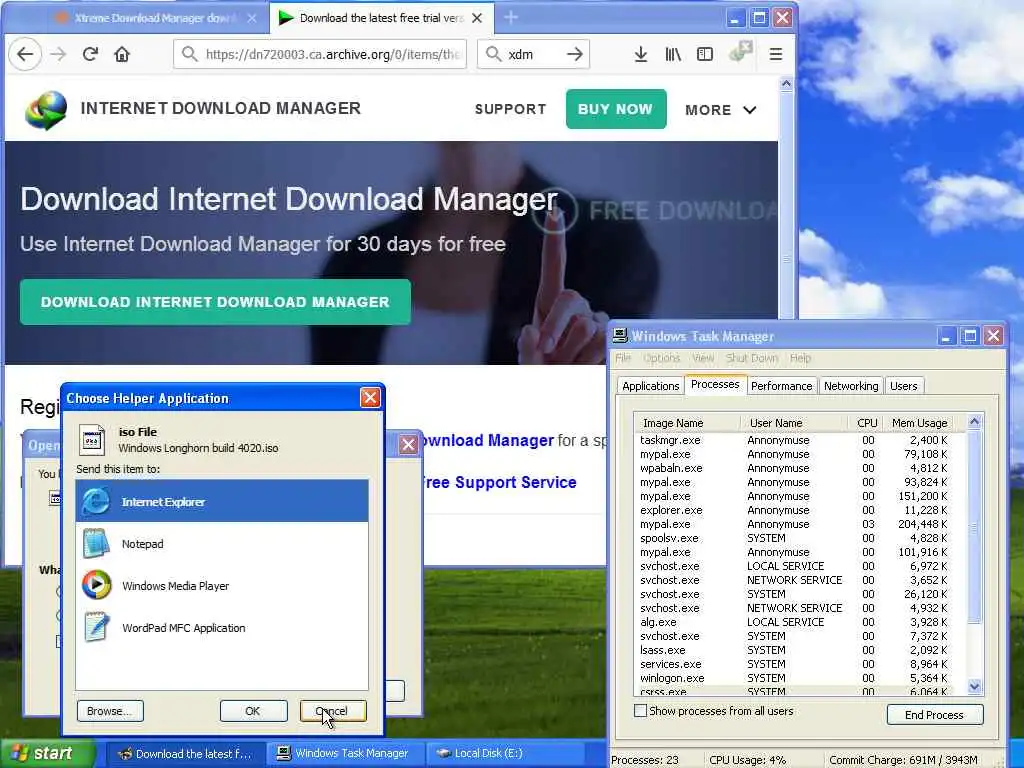Sort processes by Image Name column

687,423
